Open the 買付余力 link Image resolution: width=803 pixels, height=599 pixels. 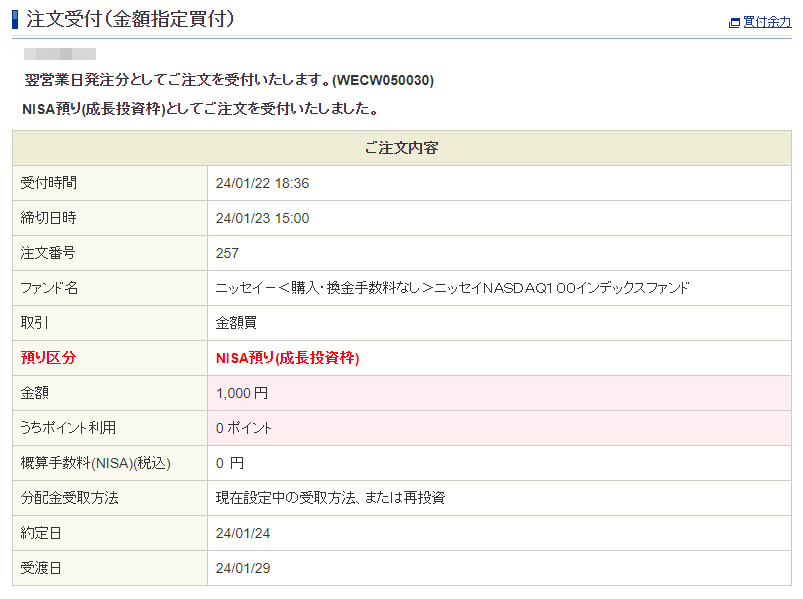pos(767,22)
